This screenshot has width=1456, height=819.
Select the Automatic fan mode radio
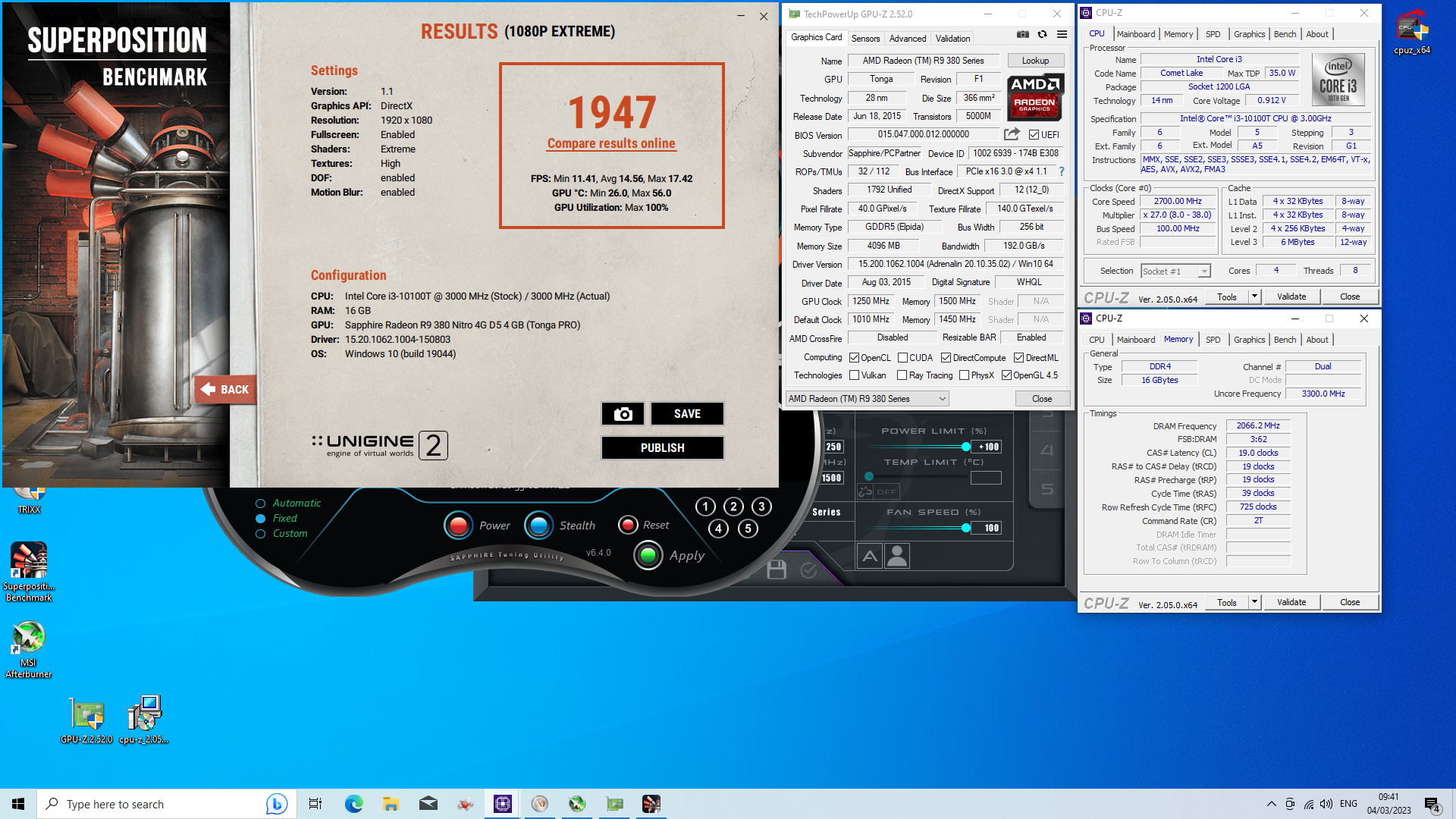[260, 504]
